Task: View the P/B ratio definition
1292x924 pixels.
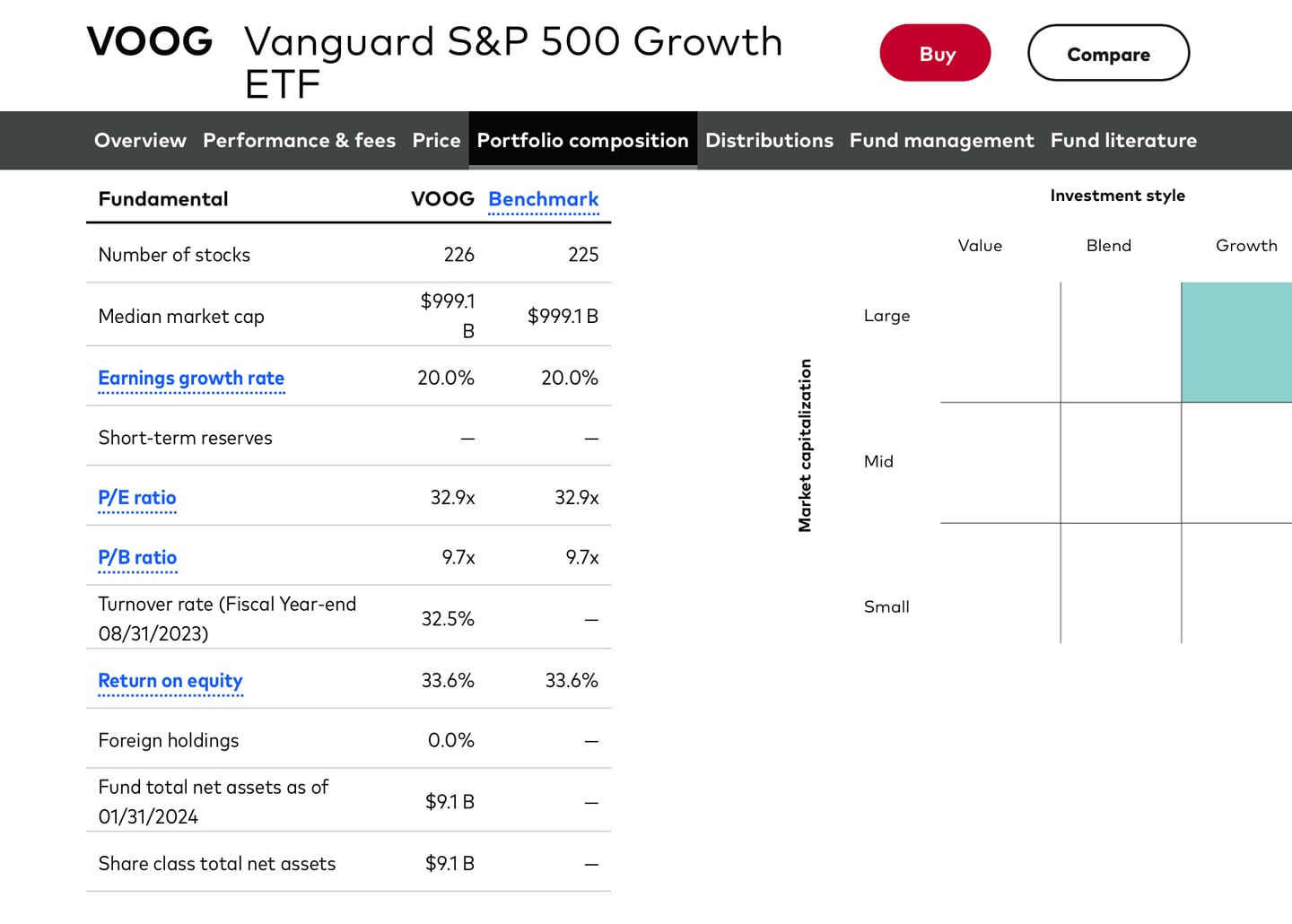Action: (x=137, y=557)
